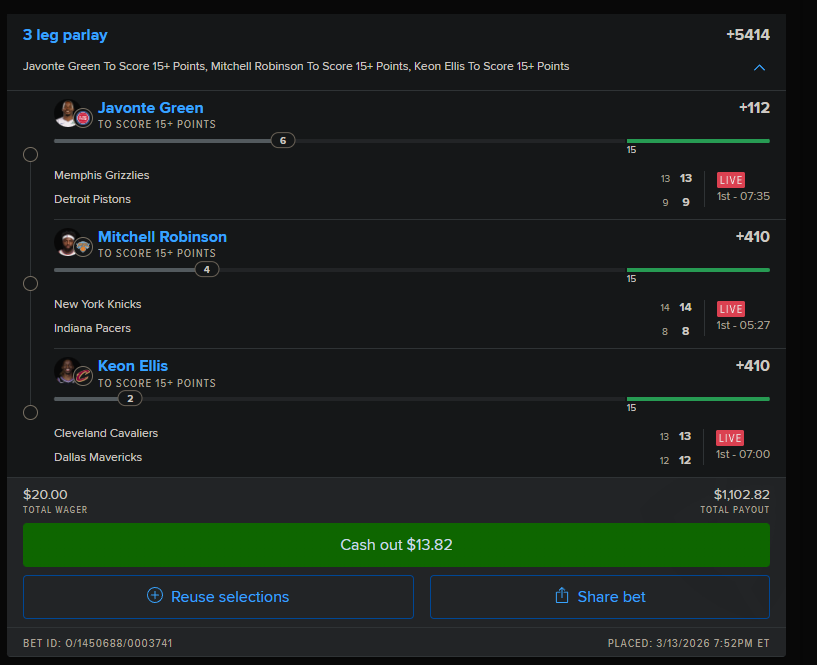Click Javonte Green progress marker showing 6
This screenshot has height=665, width=817.
click(283, 141)
